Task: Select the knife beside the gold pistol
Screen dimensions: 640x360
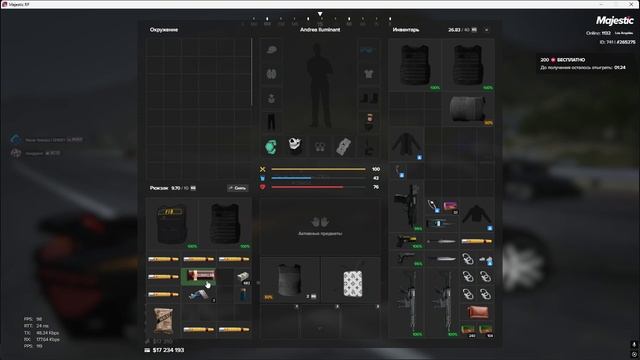Action: coord(442,241)
